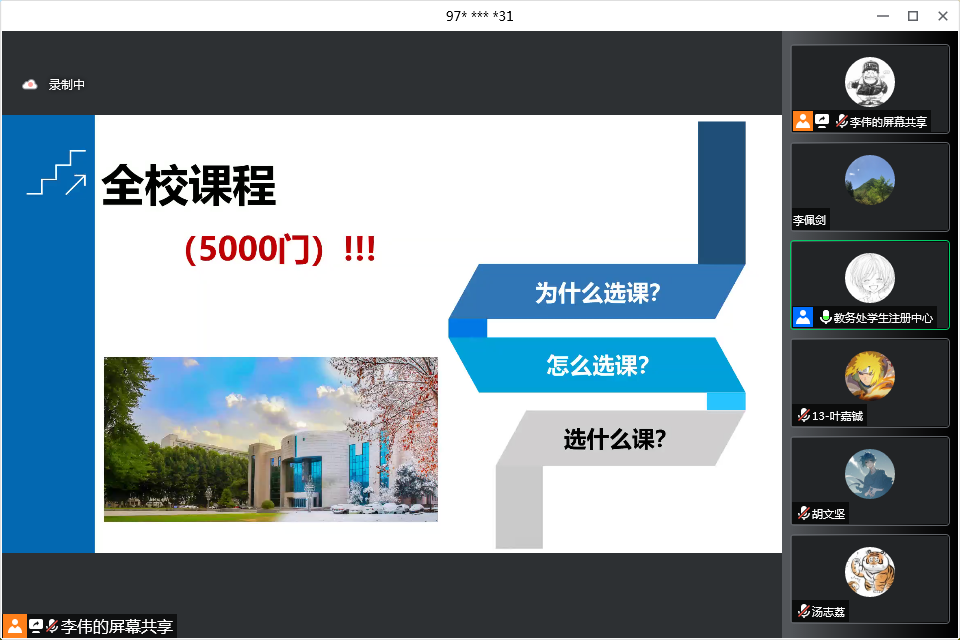Click the campus building photo on the slide

point(270,439)
